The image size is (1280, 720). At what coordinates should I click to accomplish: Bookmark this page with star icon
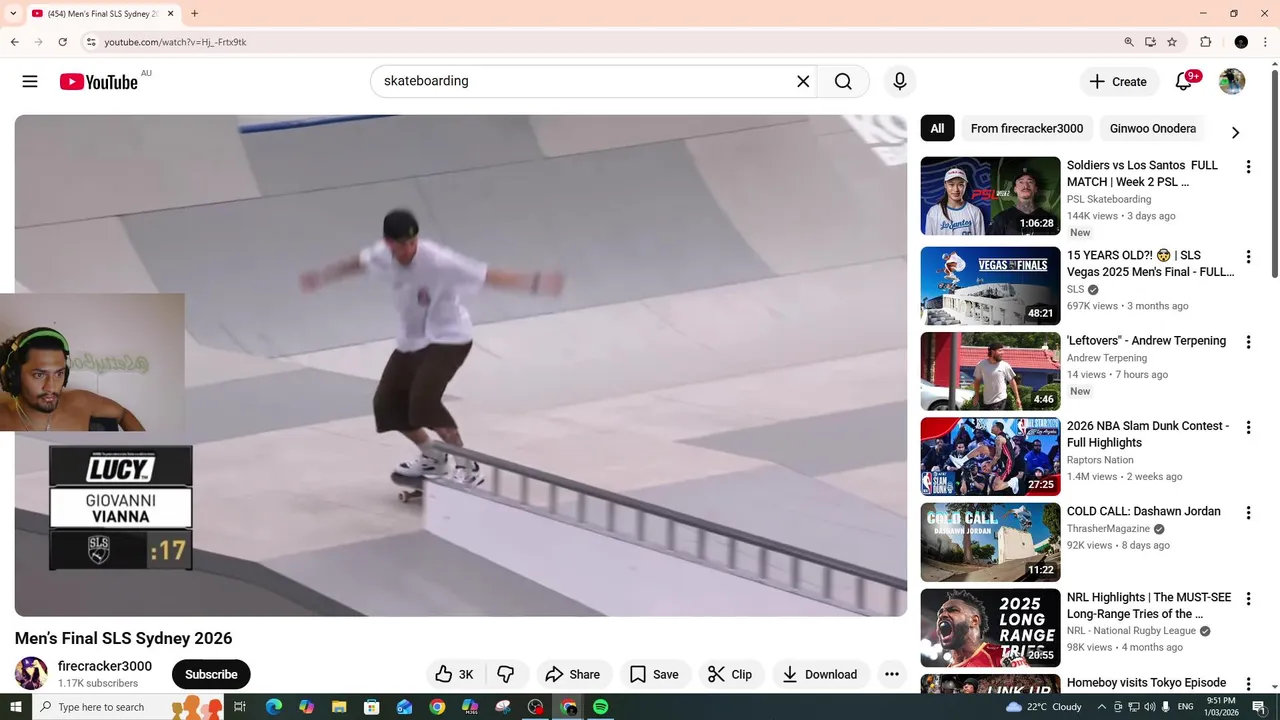point(1172,42)
